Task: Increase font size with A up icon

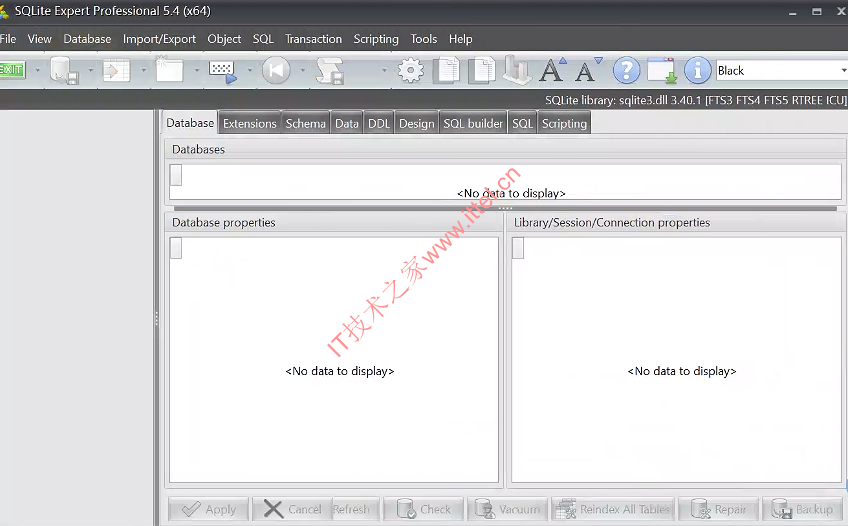Action: pyautogui.click(x=553, y=70)
